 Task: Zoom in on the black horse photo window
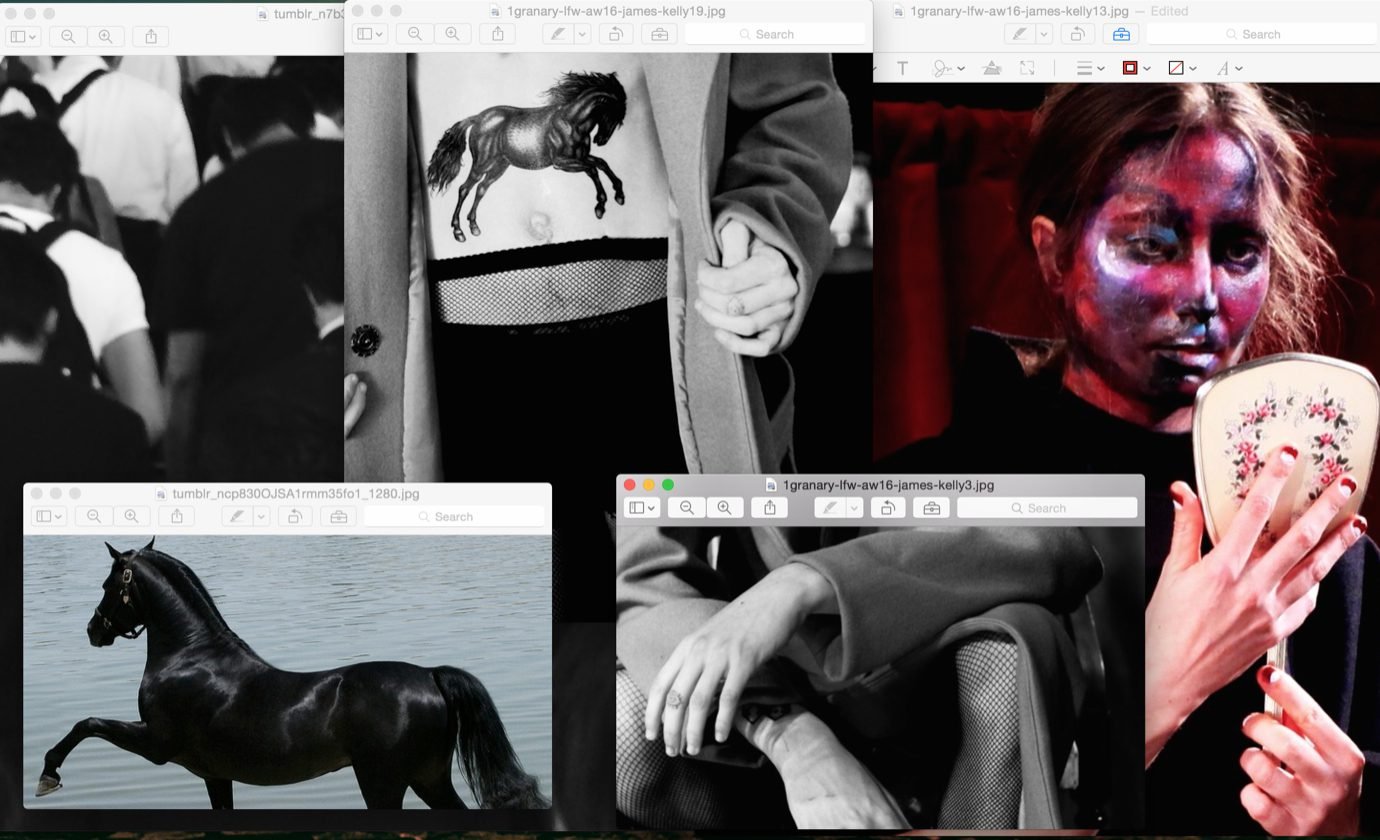[x=131, y=516]
